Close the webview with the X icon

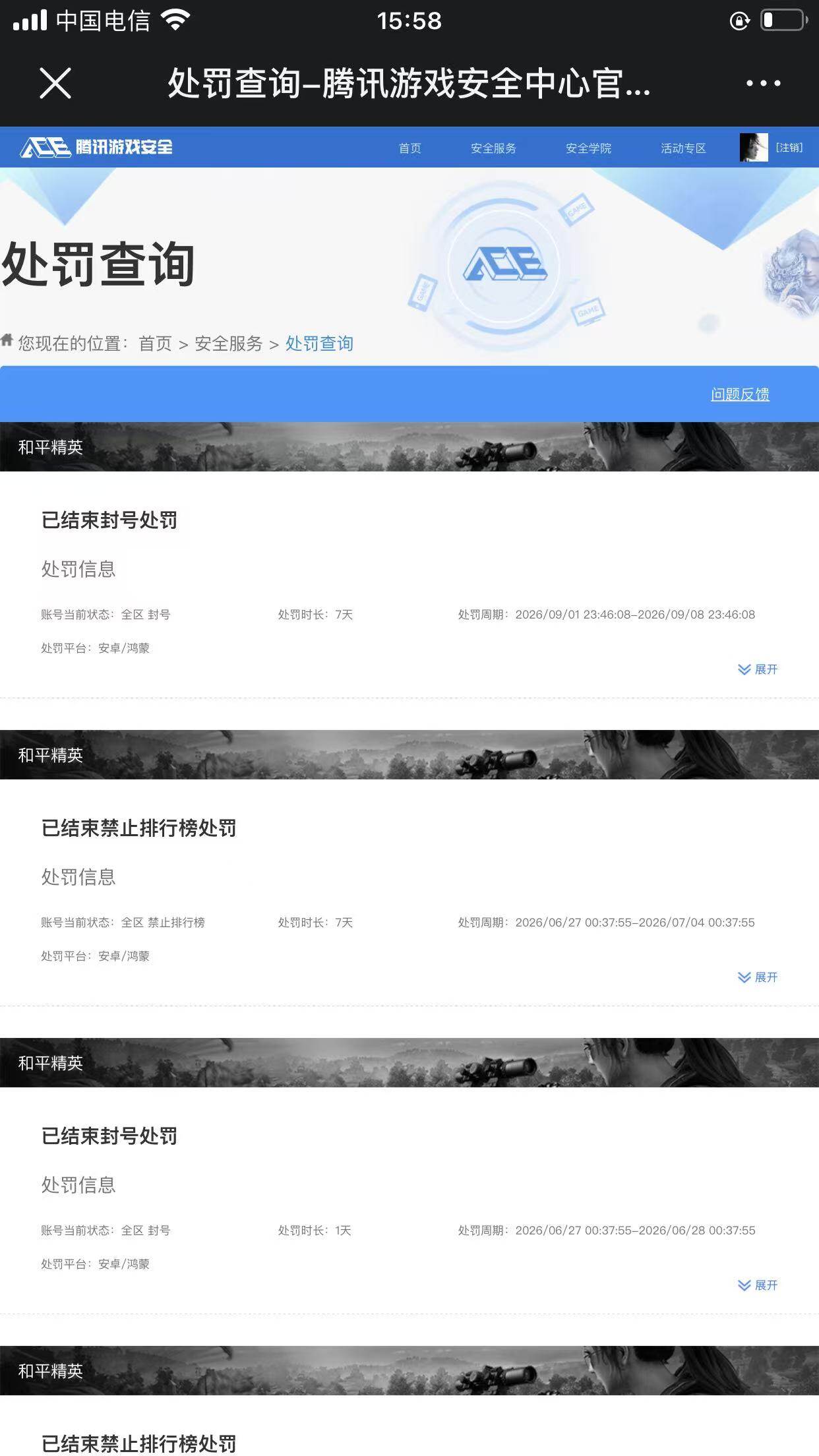click(55, 83)
